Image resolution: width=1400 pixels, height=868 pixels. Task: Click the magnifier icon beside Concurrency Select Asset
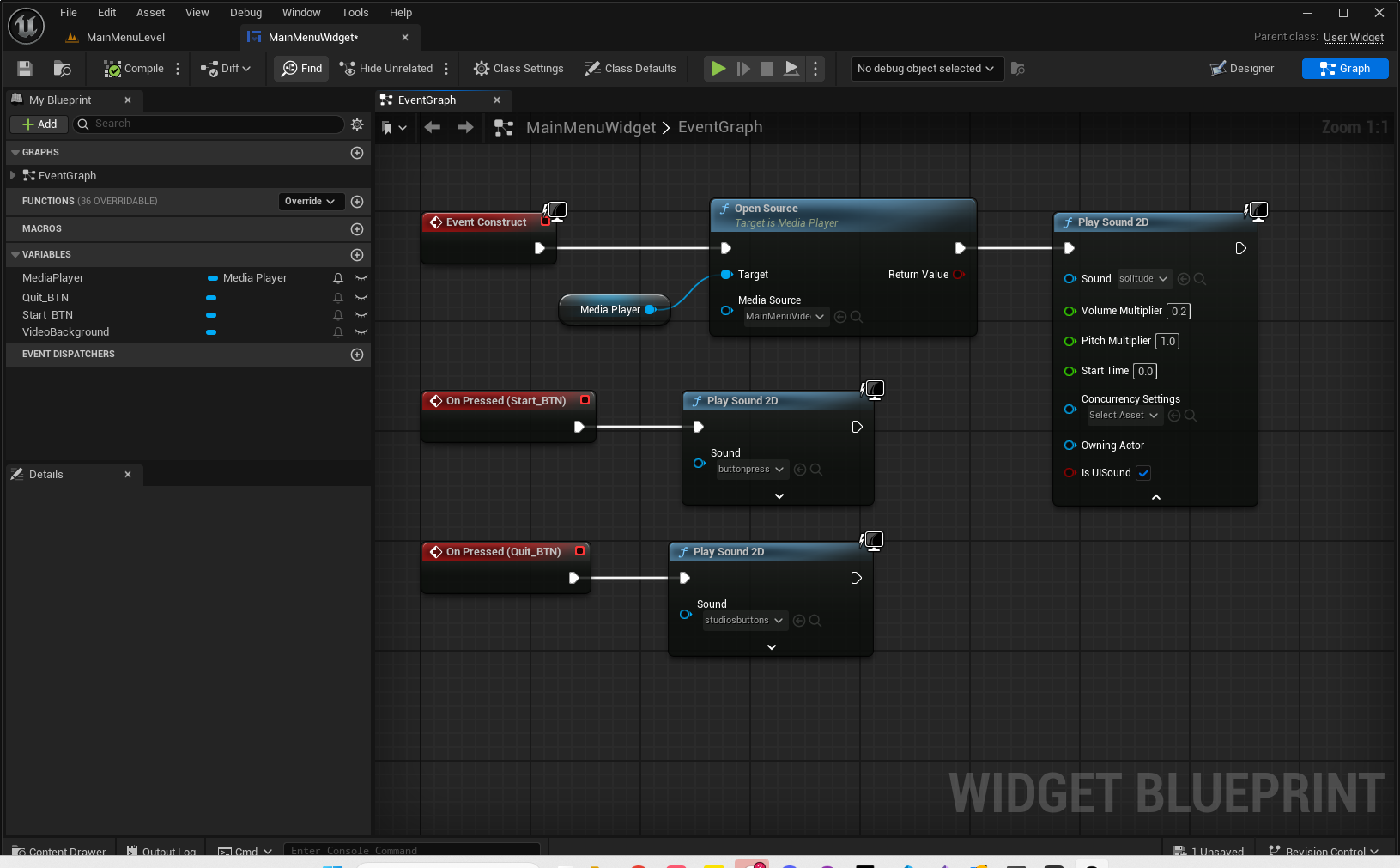point(1191,416)
